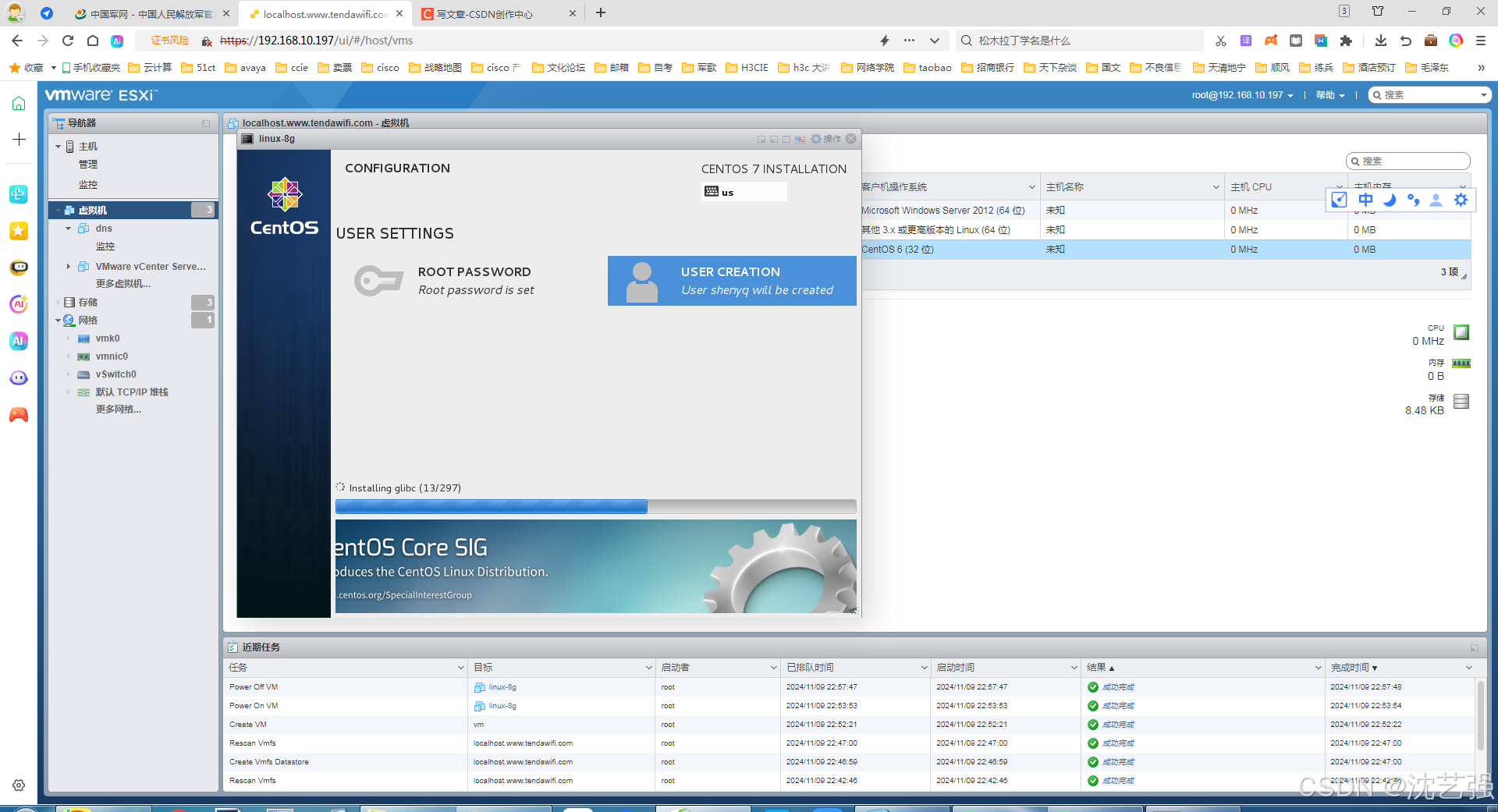1498x812 pixels.
Task: Click the undo closed tab icon
Action: [1406, 41]
